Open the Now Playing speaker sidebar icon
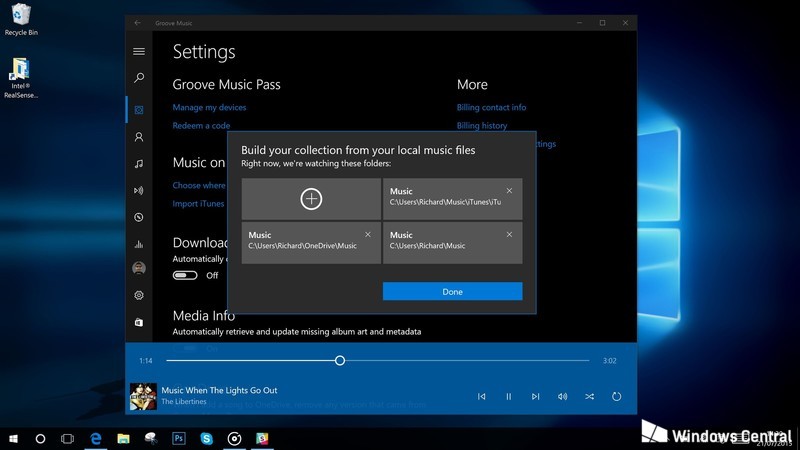 point(139,190)
